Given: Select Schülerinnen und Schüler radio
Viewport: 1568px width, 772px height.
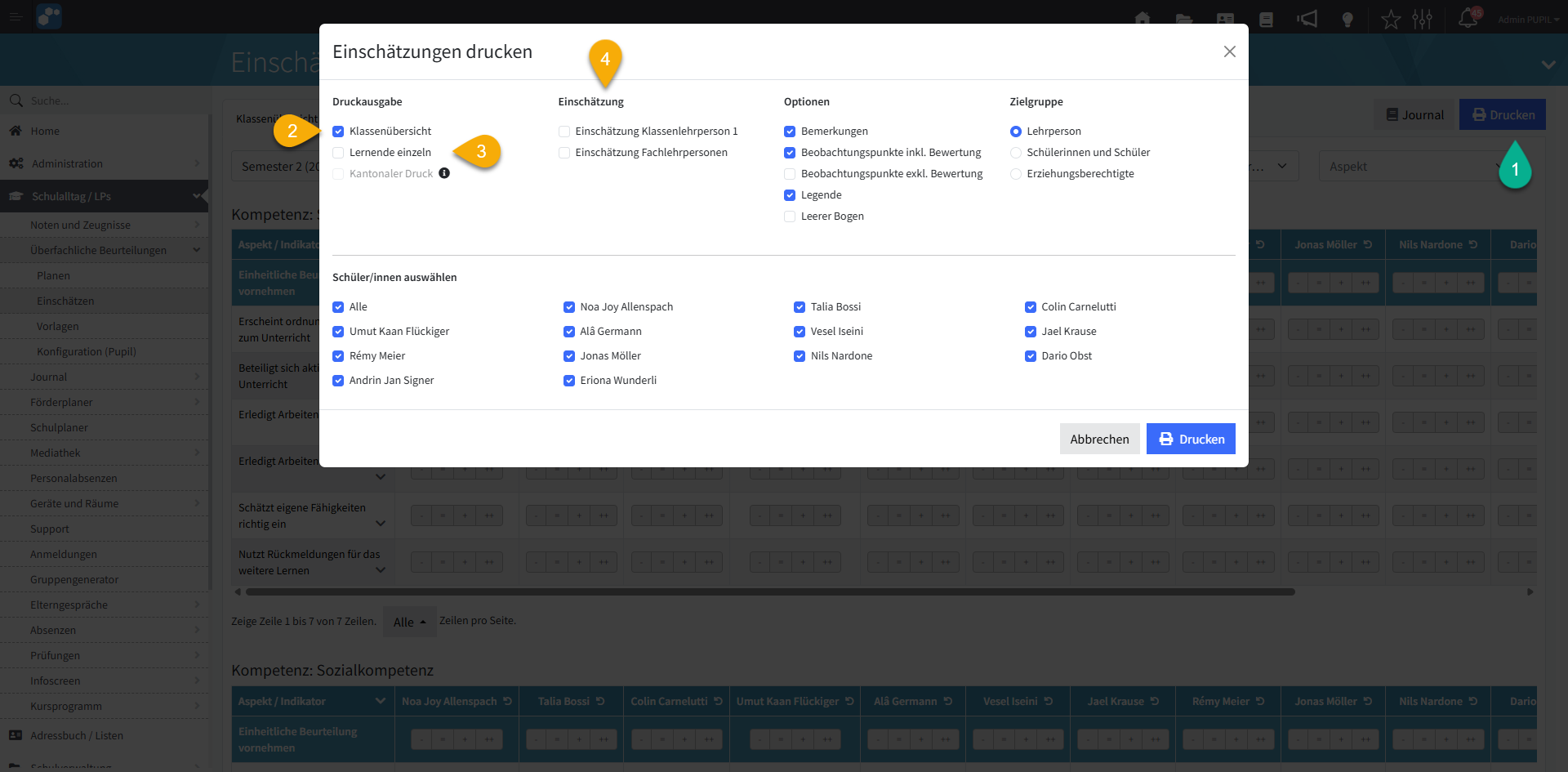Looking at the screenshot, I should (1016, 152).
